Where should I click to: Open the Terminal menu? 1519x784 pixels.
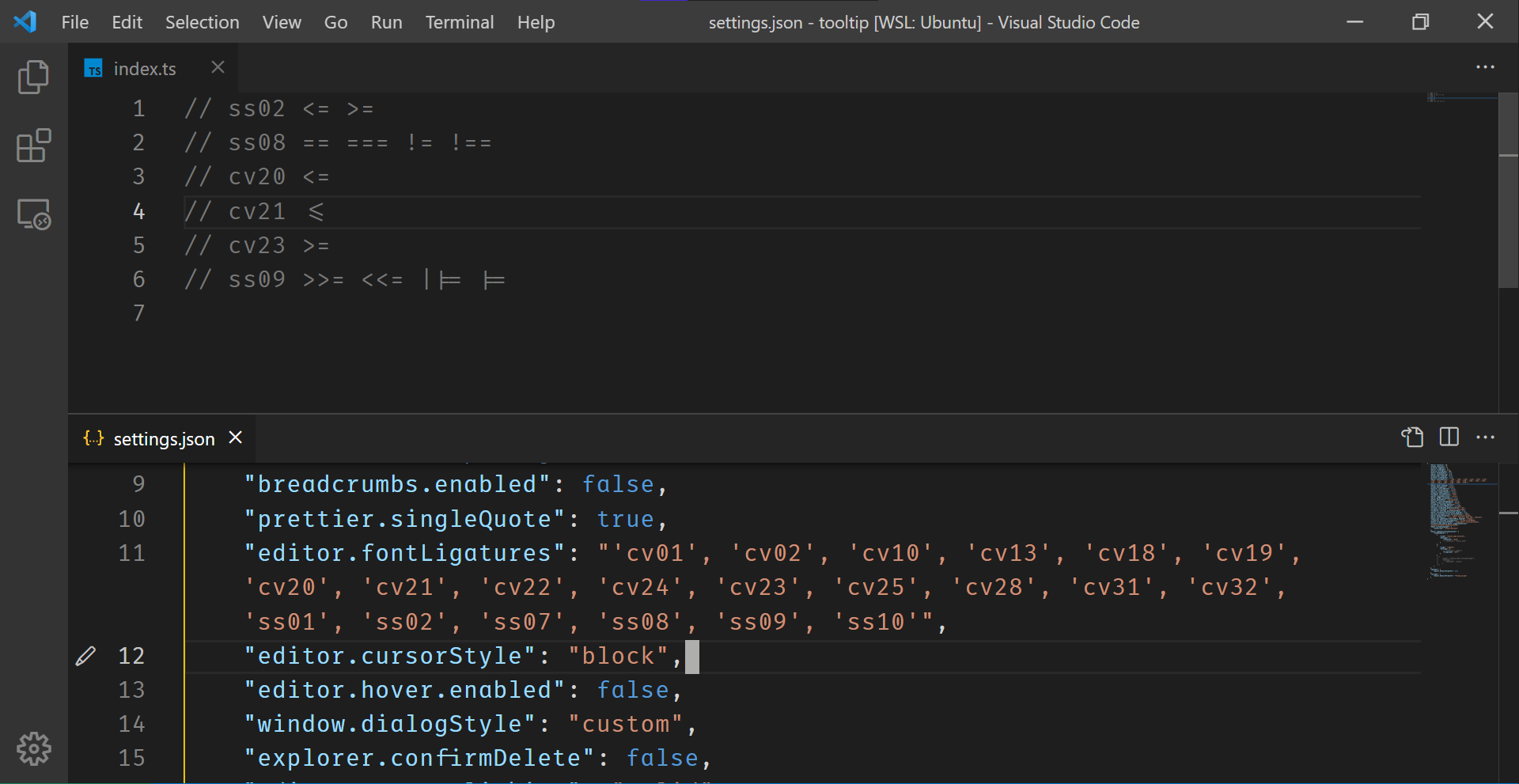coord(459,22)
